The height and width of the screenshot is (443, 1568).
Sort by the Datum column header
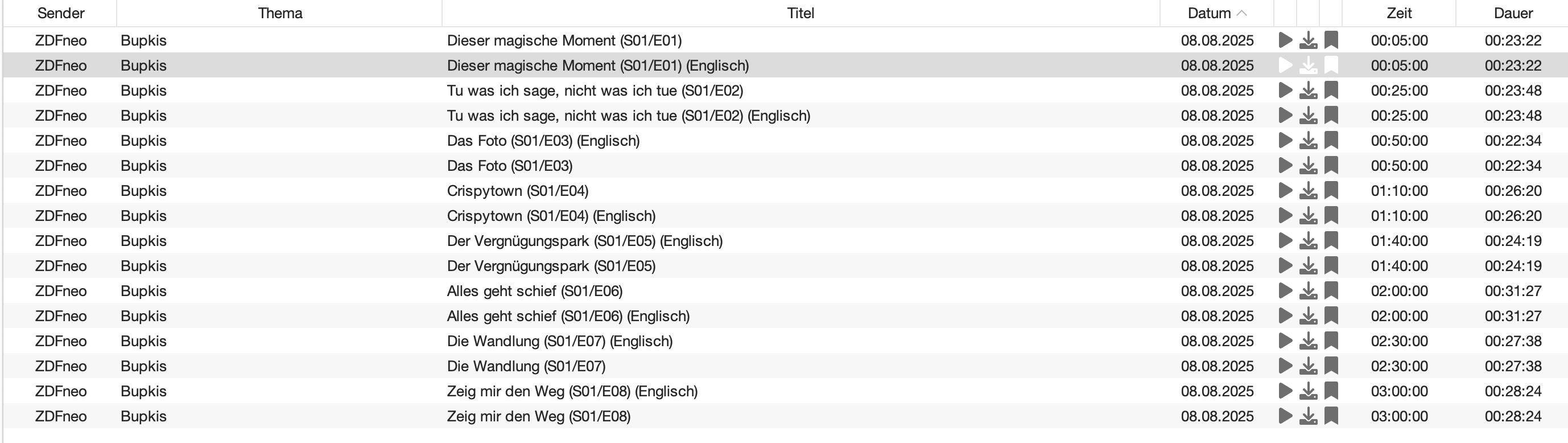click(x=1216, y=13)
